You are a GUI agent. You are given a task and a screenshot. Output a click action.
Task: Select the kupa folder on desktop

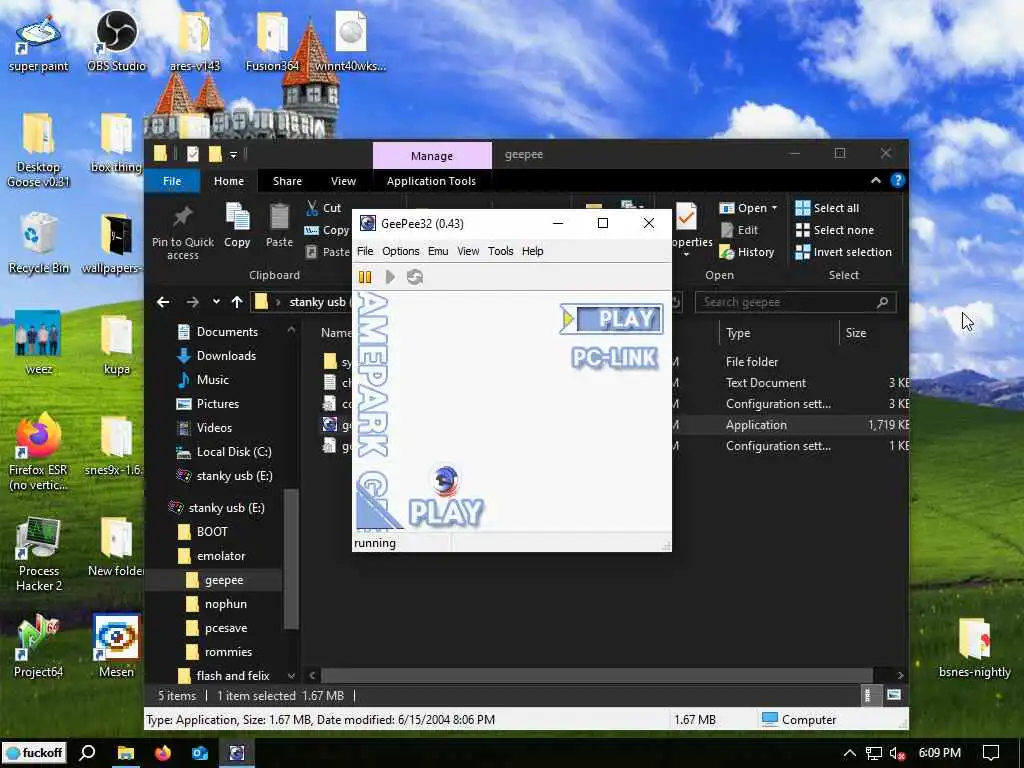[x=116, y=345]
